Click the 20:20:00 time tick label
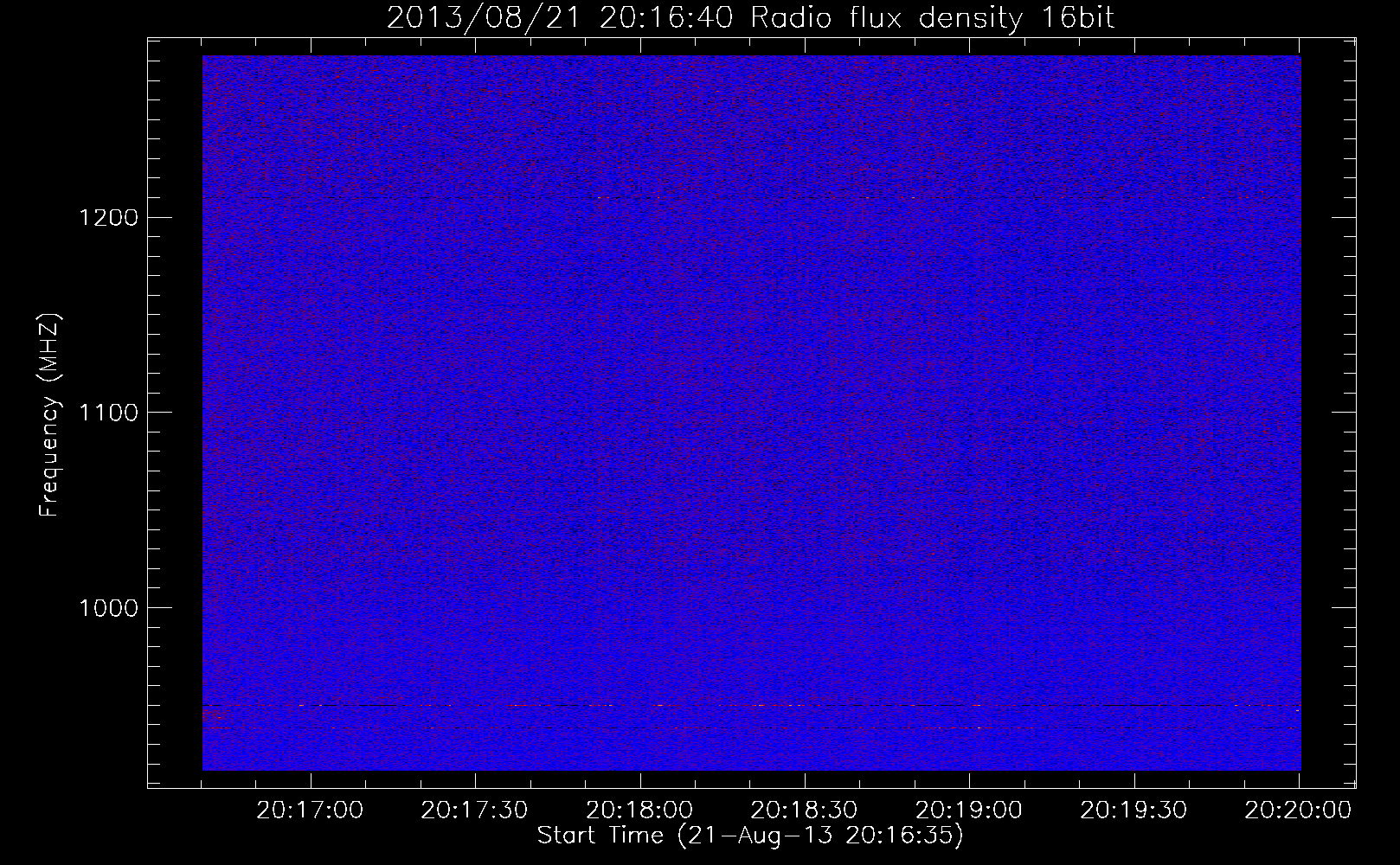1400x865 pixels. 1299,811
